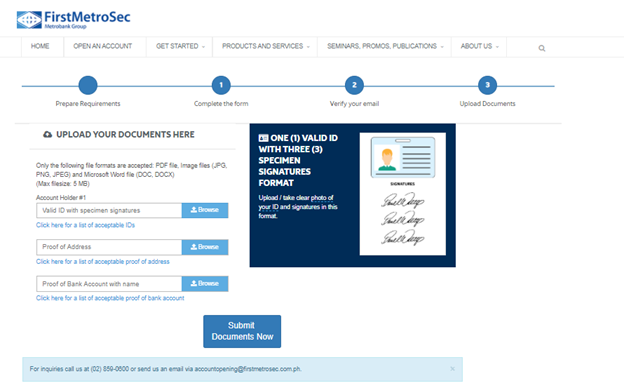Open the search magnifier icon
This screenshot has height=388, width=624.
pos(542,48)
